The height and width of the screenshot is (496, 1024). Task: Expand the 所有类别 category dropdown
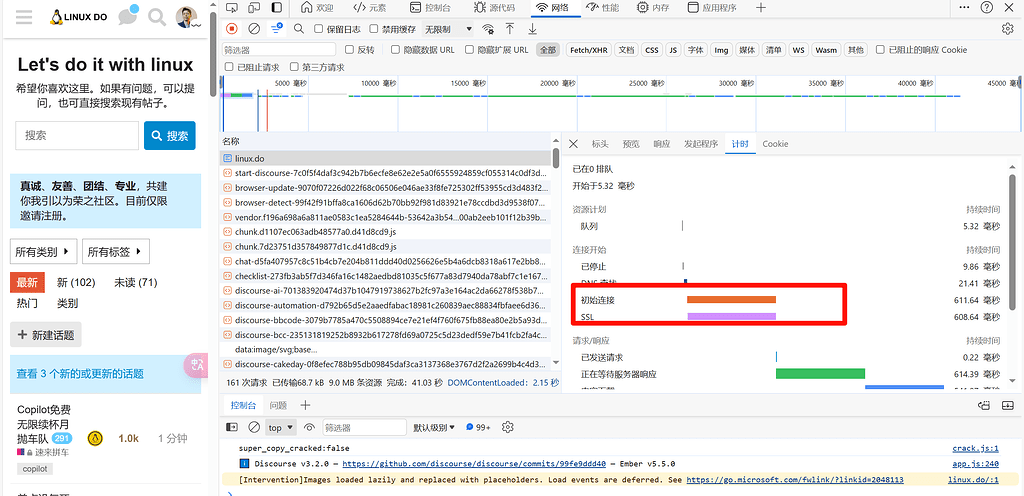pos(44,251)
